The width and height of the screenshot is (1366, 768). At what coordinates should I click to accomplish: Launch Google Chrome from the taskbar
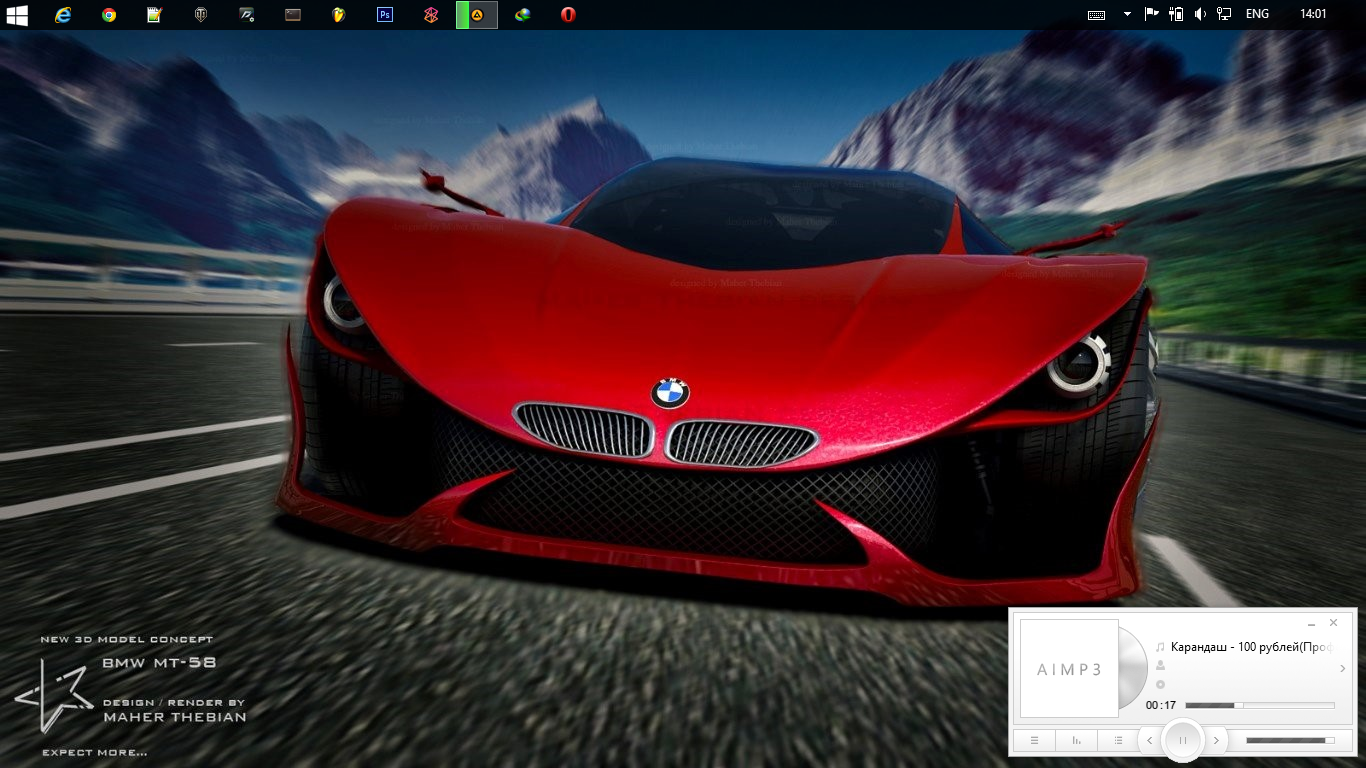point(109,15)
